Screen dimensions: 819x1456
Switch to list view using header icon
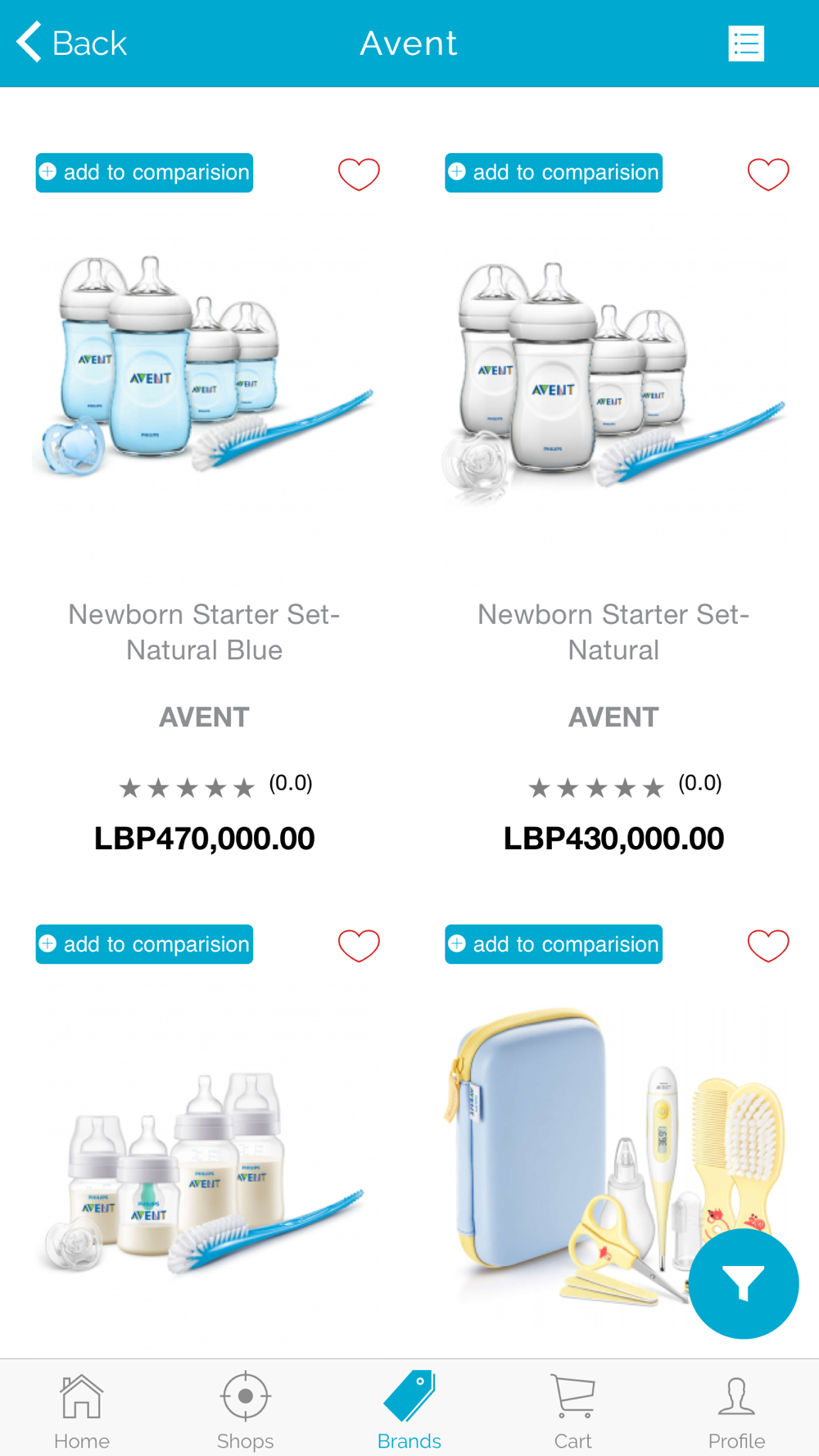coord(746,43)
